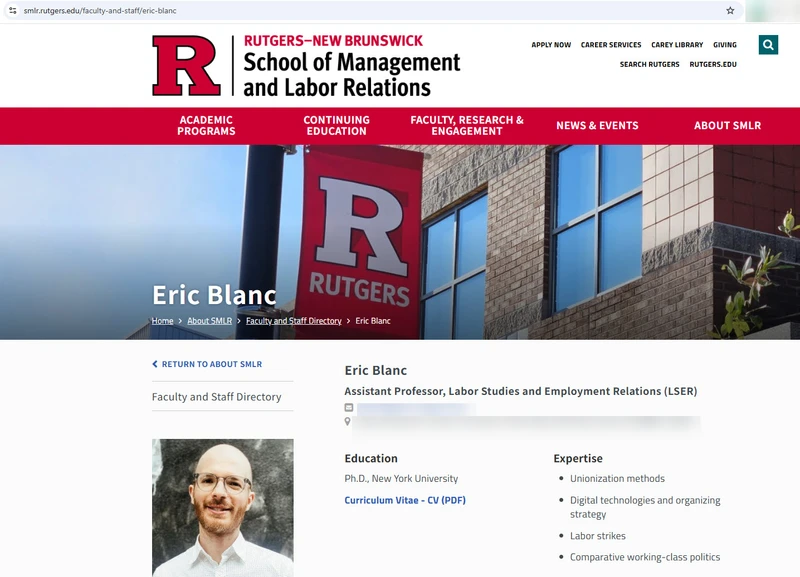
Task: Click the Education heading
Action: tap(371, 458)
